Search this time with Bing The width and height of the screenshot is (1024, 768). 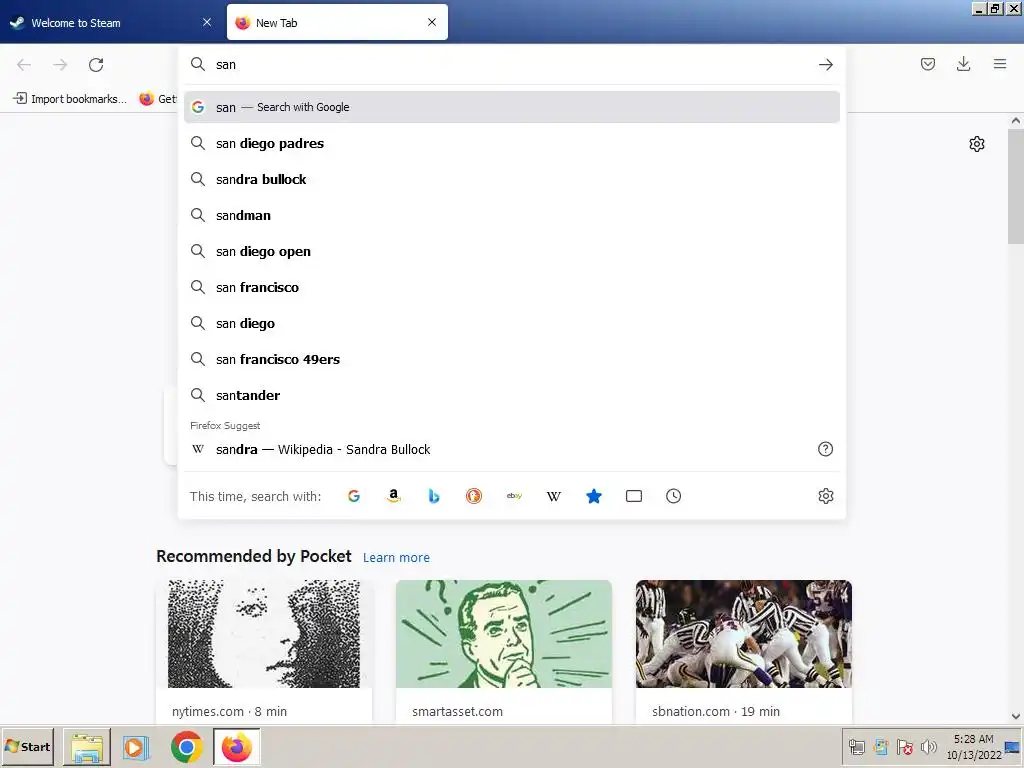click(x=434, y=496)
